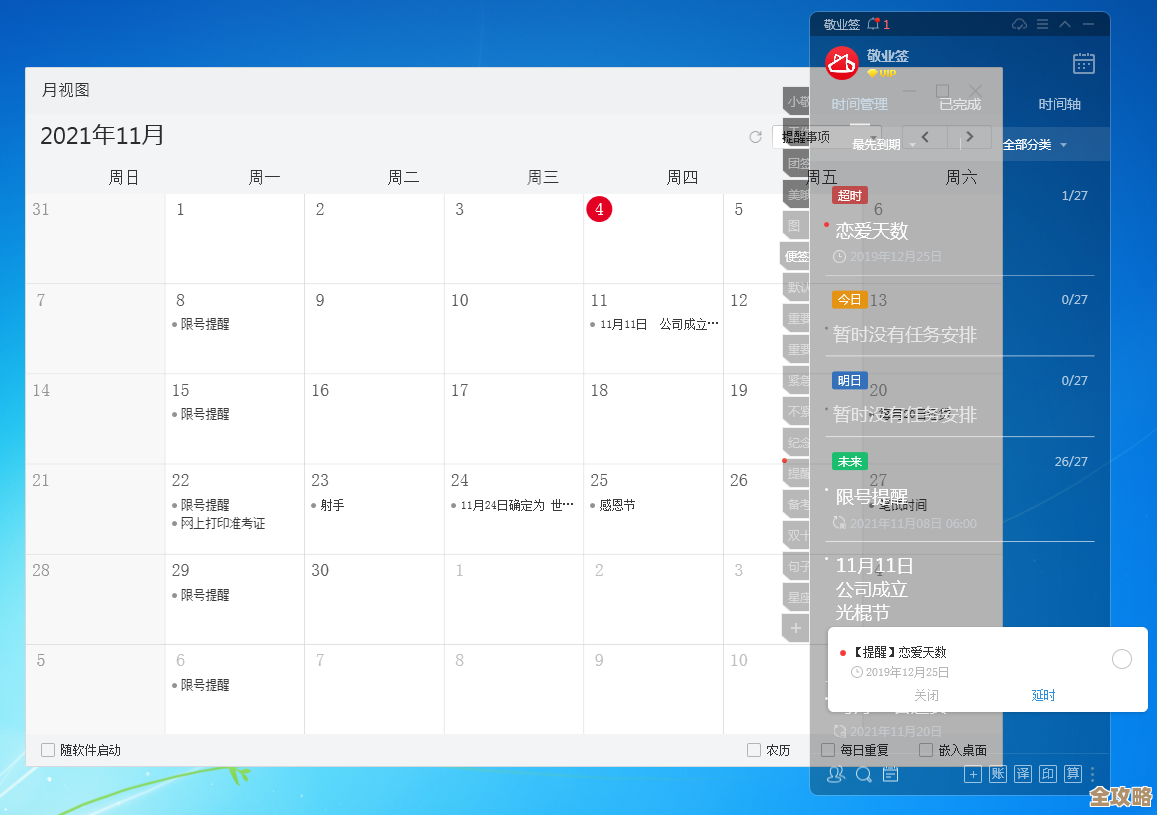Click 延时 to postpone the 恋爱天数 reminder
This screenshot has width=1157, height=815.
1043,694
